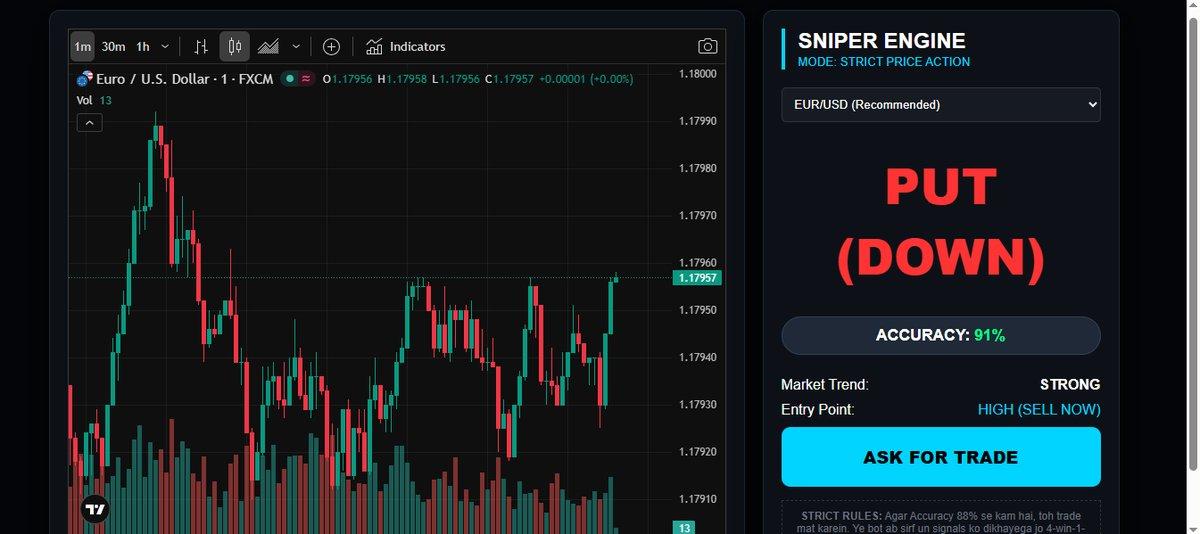Click the SNIPER ENGINE heading

pyautogui.click(x=881, y=41)
